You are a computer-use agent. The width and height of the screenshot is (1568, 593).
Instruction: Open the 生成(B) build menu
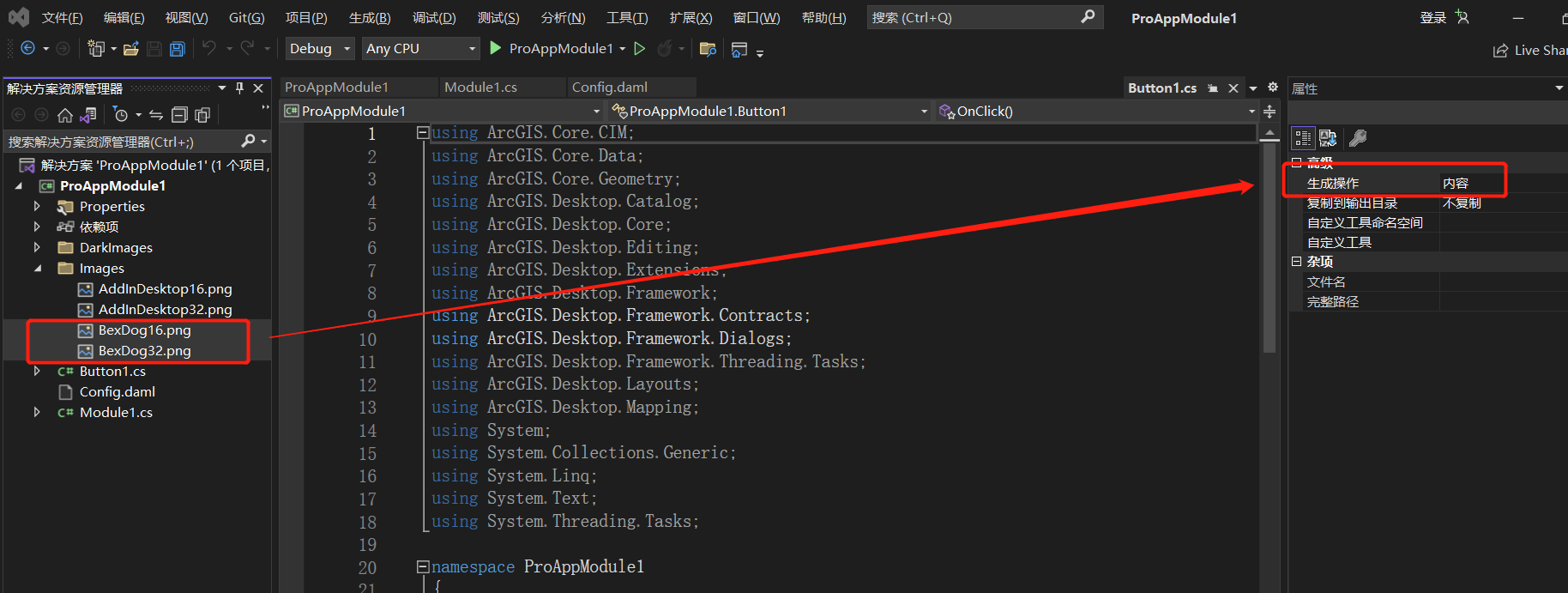pyautogui.click(x=370, y=18)
